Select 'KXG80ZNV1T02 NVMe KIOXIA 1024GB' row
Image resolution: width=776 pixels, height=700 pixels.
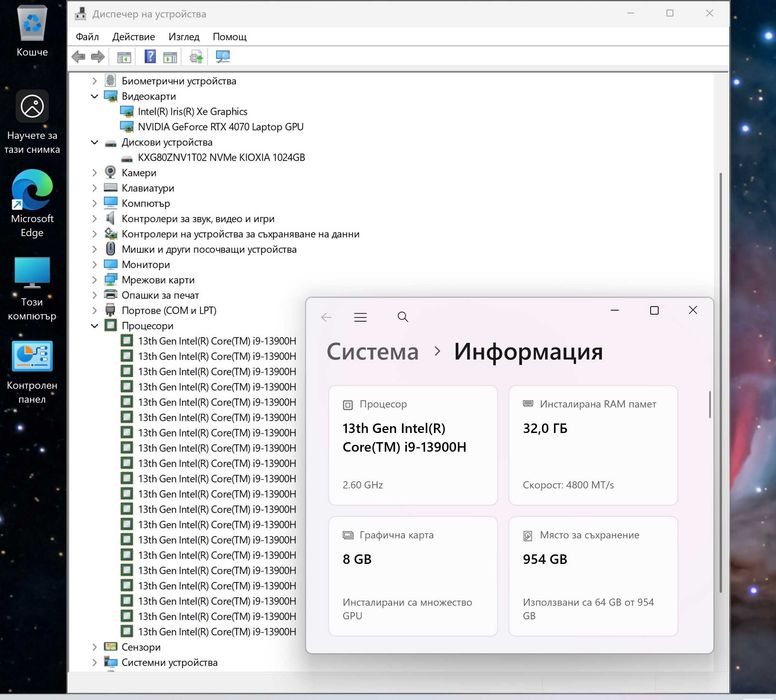tap(221, 157)
